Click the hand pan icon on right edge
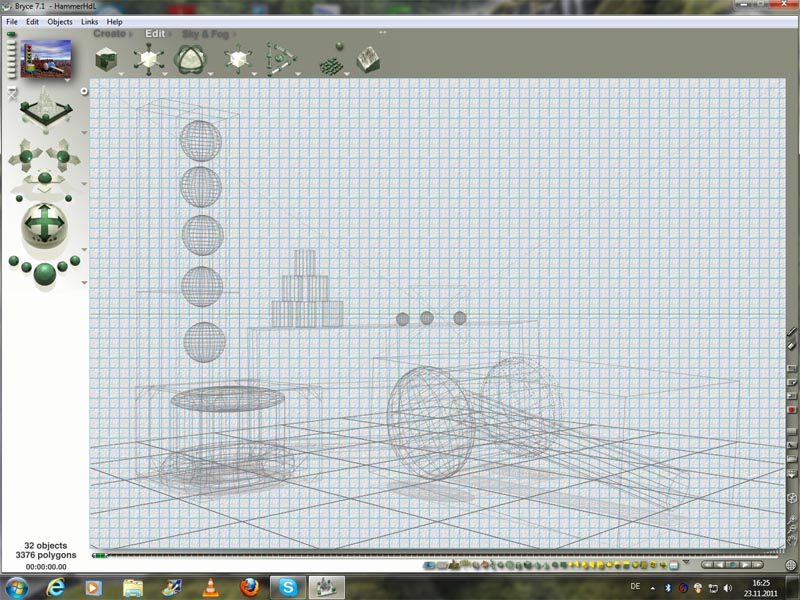This screenshot has width=800, height=600. 792,540
